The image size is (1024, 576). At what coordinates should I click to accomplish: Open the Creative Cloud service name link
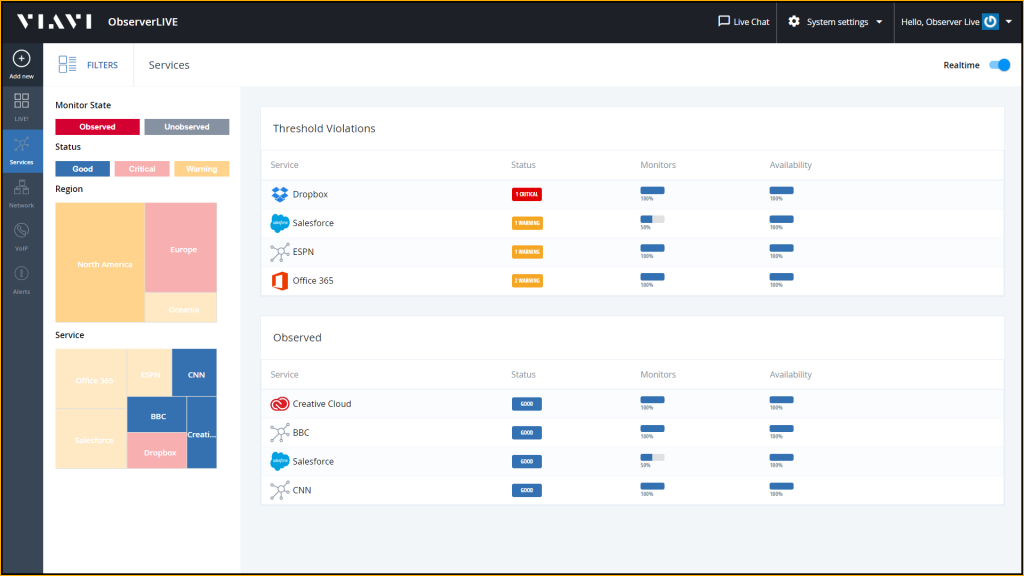tap(322, 404)
